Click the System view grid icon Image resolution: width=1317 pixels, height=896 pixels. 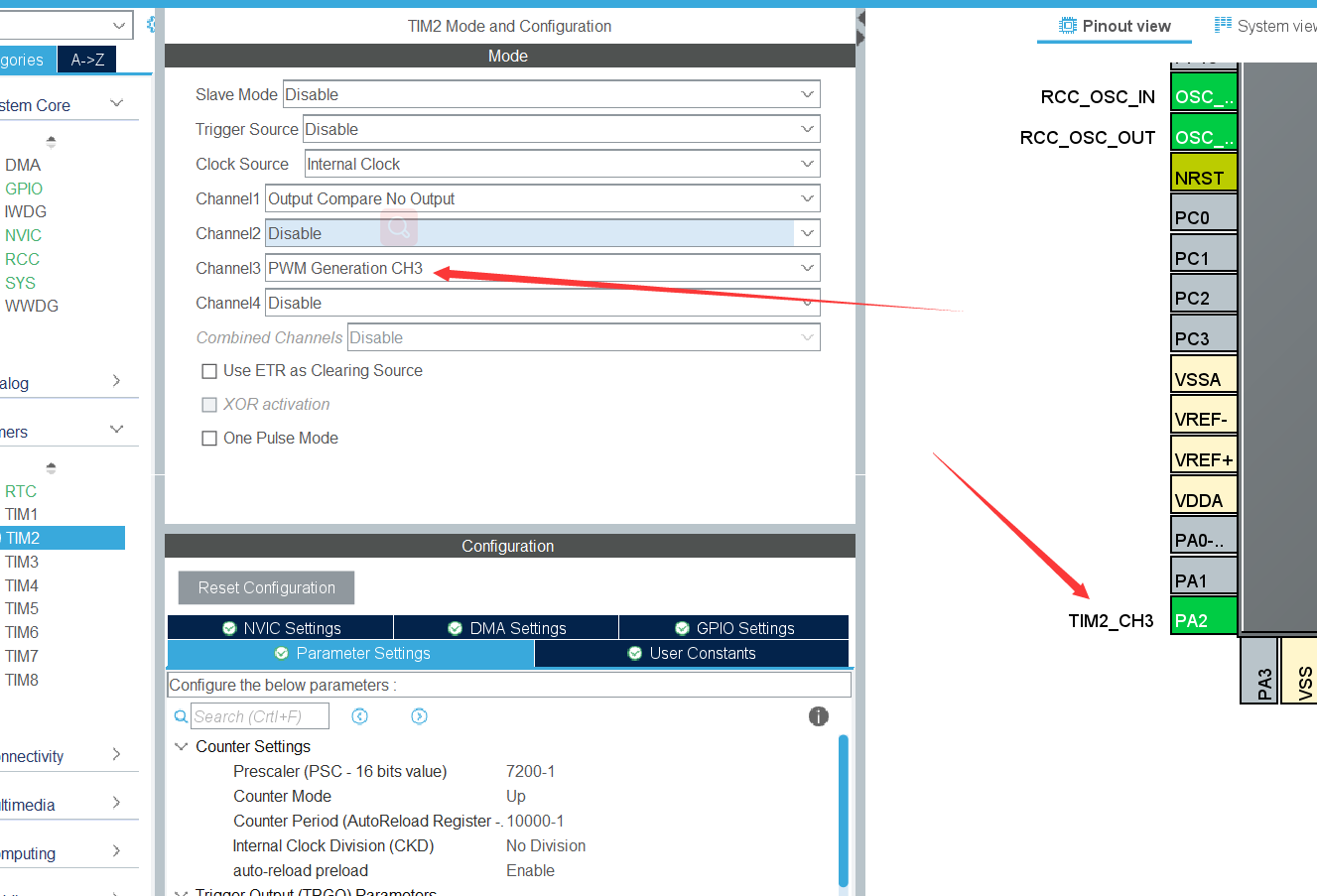[x=1223, y=25]
